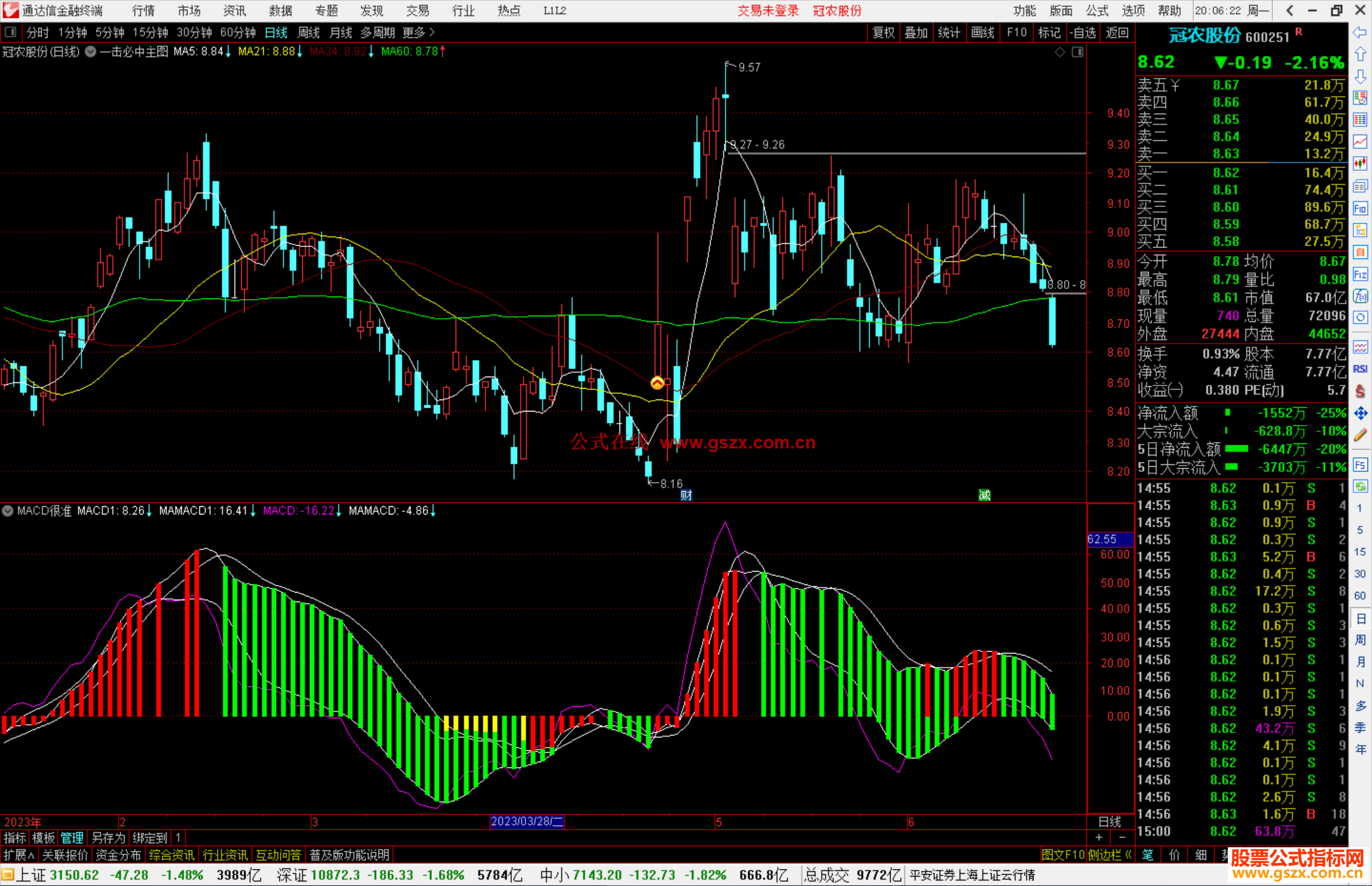The height and width of the screenshot is (886, 1372).
Task: Toggle the side panel icon above price axis
Action: (x=1078, y=52)
